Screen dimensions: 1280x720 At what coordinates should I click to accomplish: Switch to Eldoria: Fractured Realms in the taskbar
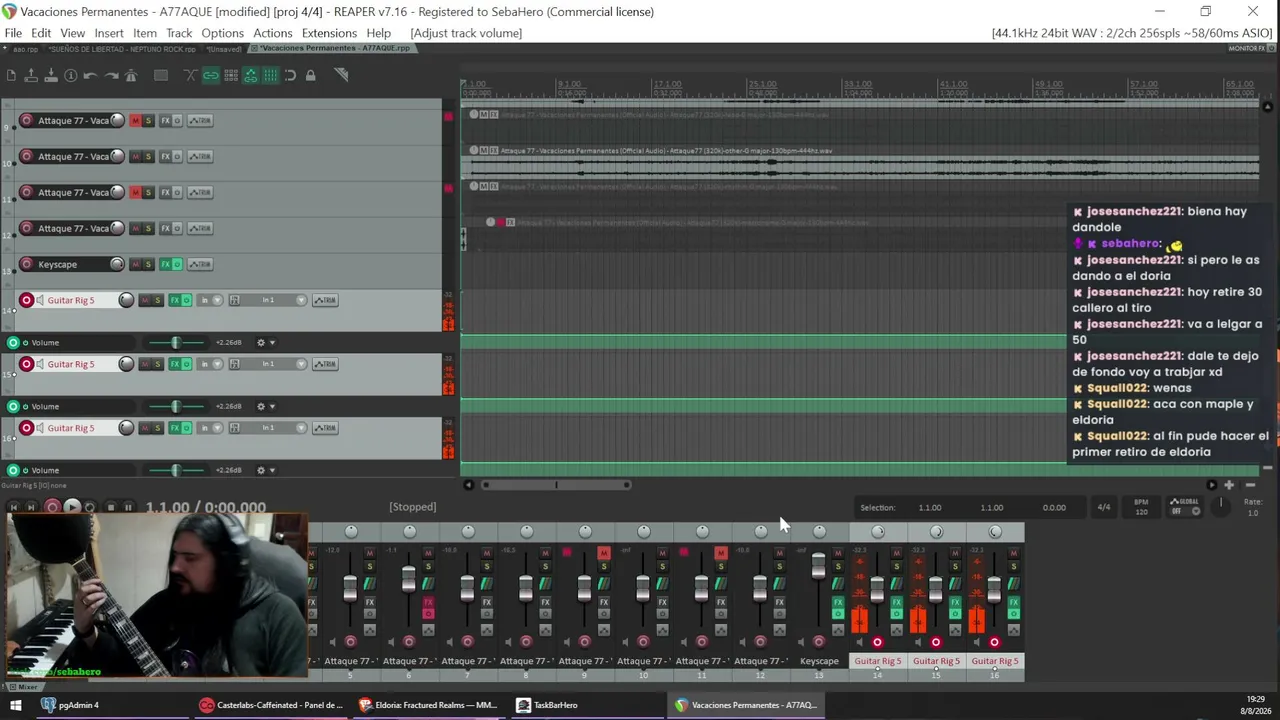point(428,705)
